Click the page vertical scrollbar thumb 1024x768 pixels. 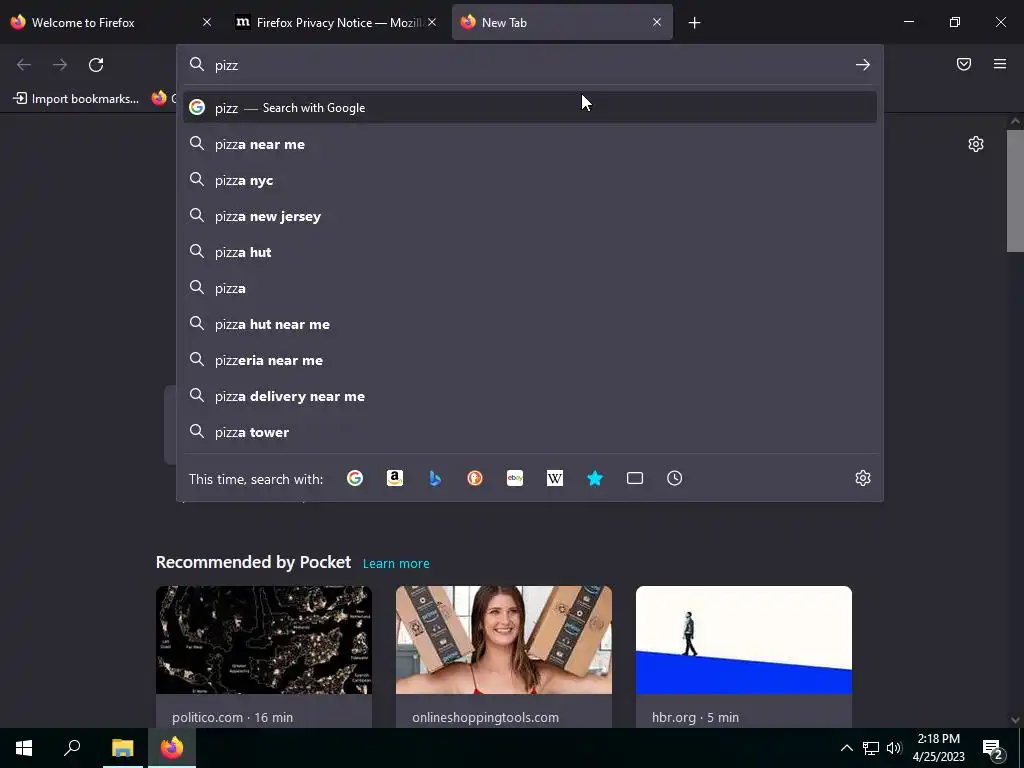click(1015, 191)
